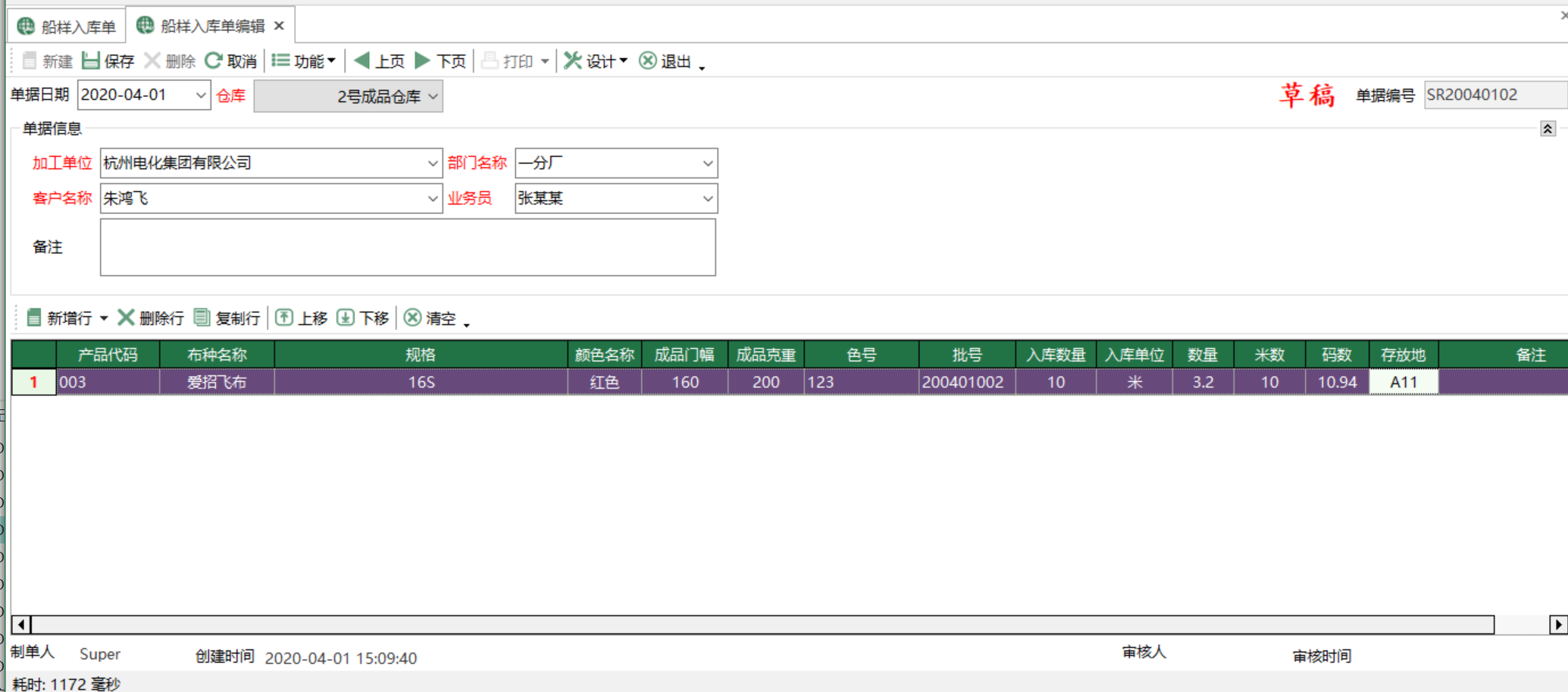Click horizontal scrollbar left arrow
The image size is (1568, 692).
(21, 625)
